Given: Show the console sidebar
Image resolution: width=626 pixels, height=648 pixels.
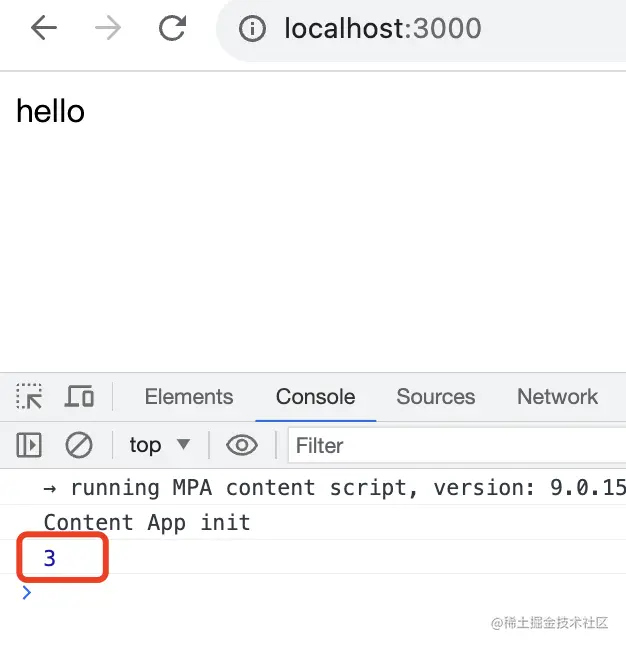Looking at the screenshot, I should 29,445.
